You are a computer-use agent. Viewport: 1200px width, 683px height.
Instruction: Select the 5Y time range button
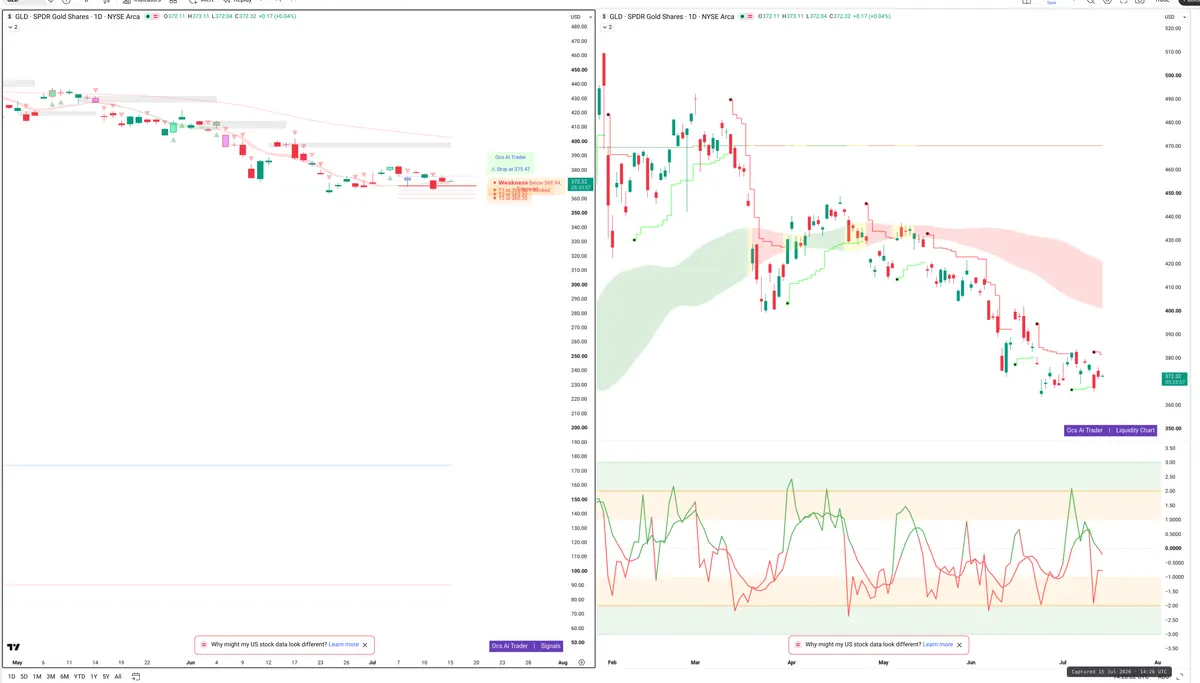coord(106,677)
